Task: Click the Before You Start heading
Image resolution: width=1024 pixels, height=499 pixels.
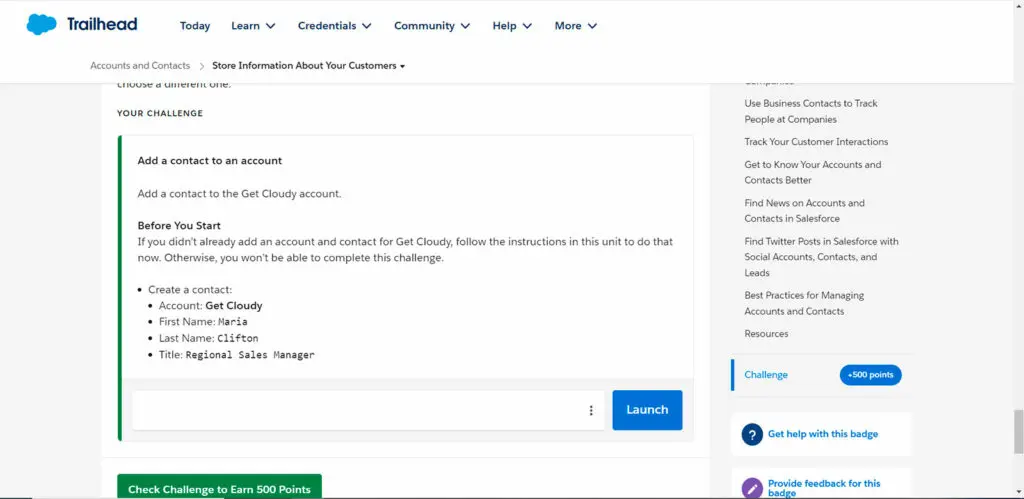Action: pos(179,226)
